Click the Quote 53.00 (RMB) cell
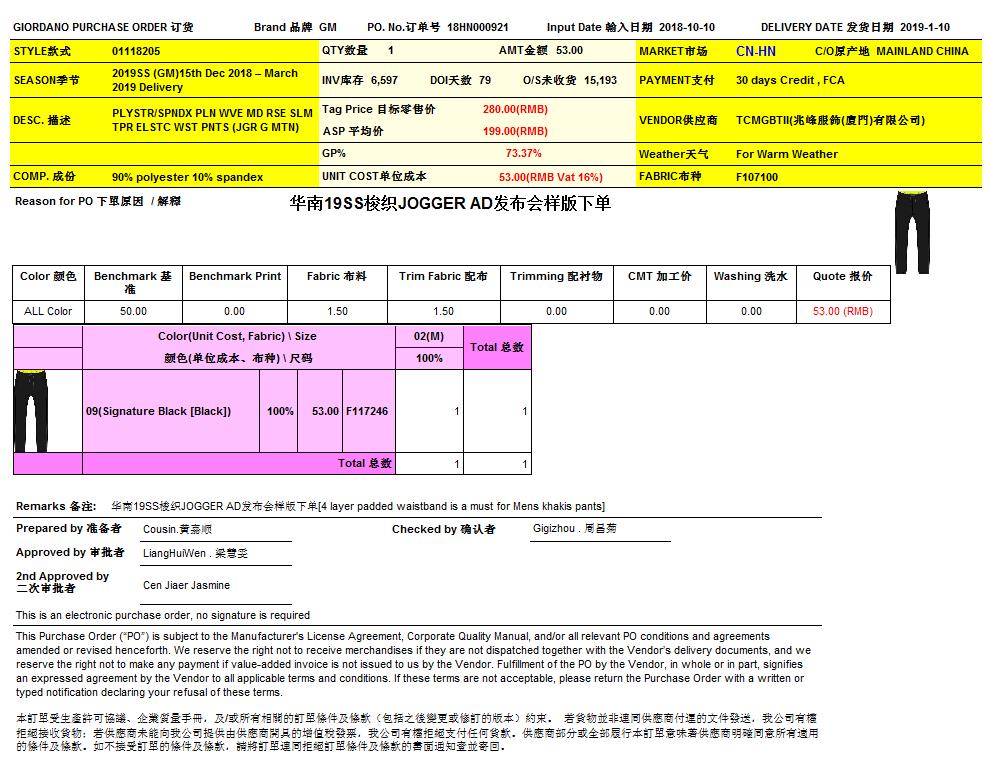This screenshot has height=775, width=990. coord(842,311)
